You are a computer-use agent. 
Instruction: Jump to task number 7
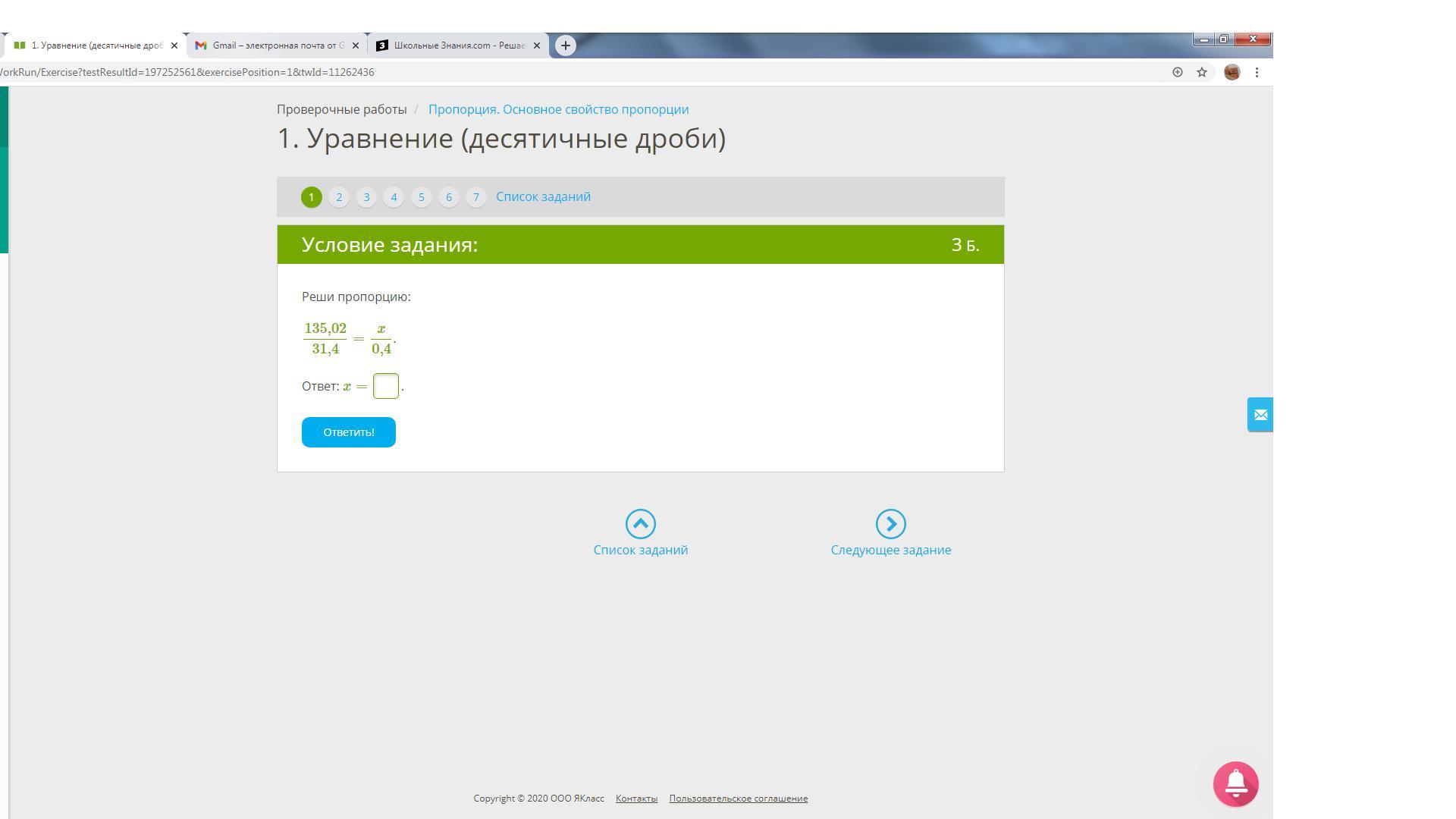[475, 197]
